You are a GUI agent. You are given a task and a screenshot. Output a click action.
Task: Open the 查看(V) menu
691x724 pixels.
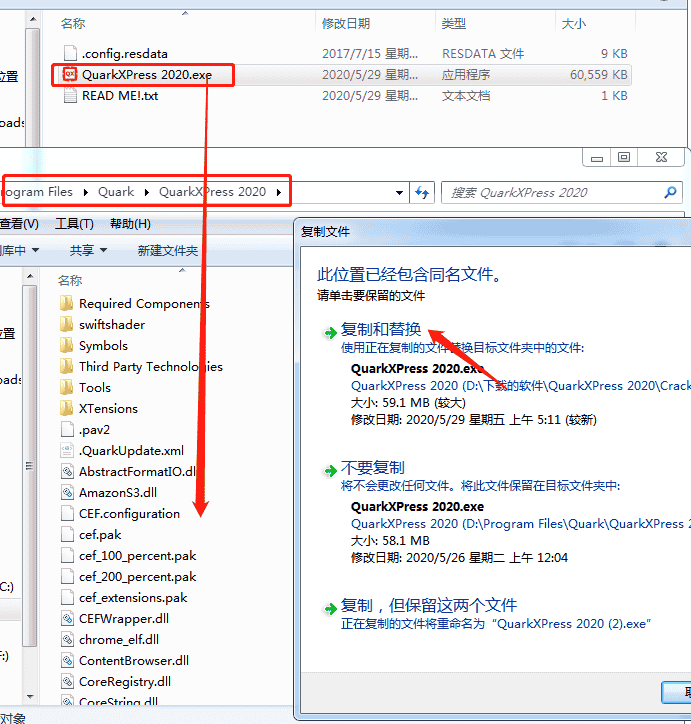click(x=19, y=224)
